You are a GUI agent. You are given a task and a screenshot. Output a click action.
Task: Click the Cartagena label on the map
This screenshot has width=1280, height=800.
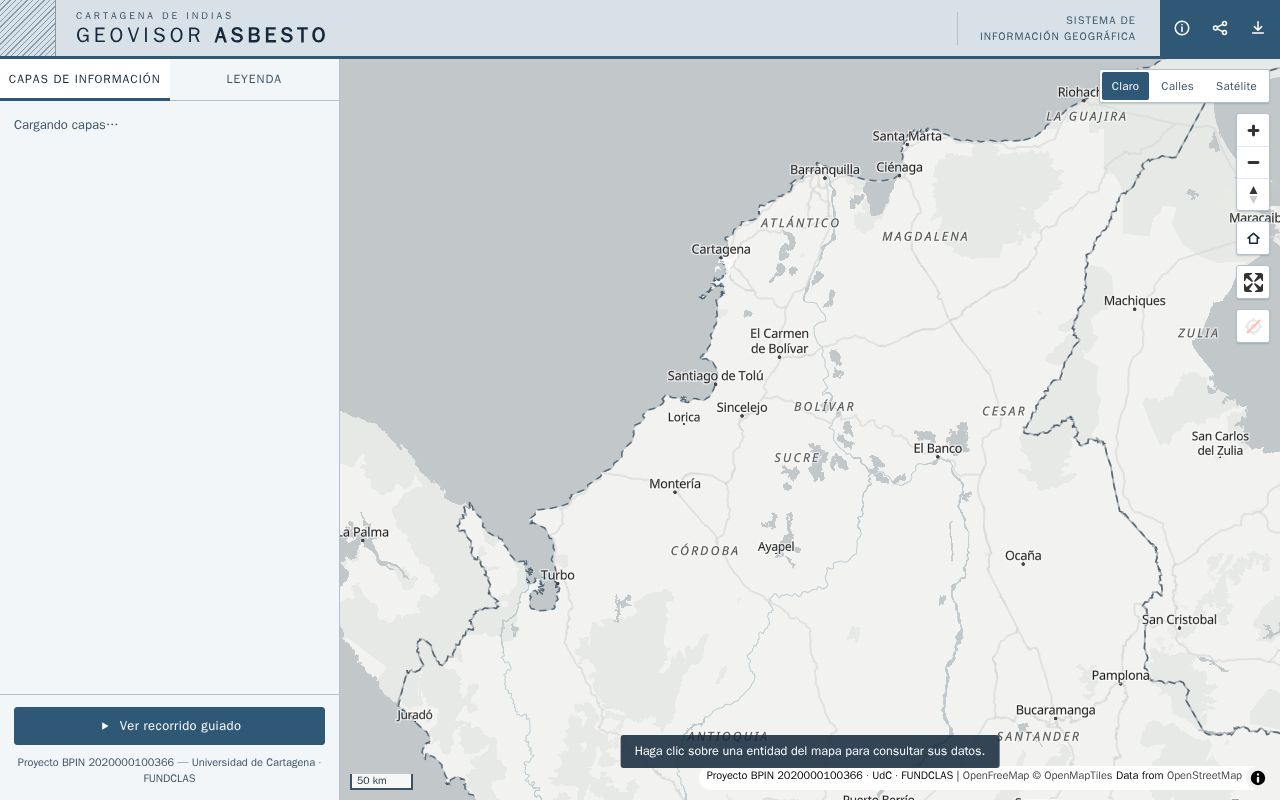[x=721, y=249]
